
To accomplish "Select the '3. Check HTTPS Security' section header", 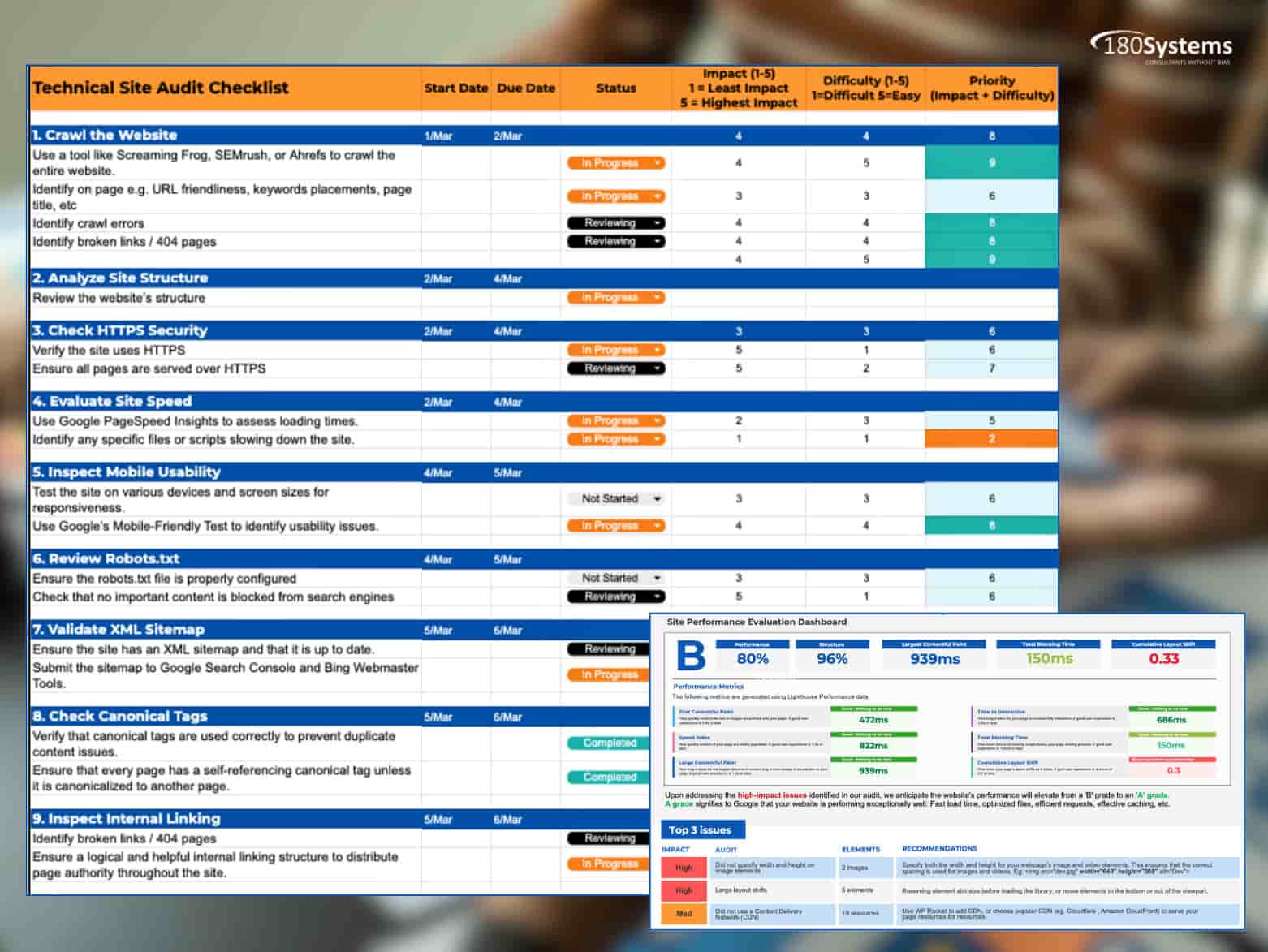I will click(x=120, y=331).
